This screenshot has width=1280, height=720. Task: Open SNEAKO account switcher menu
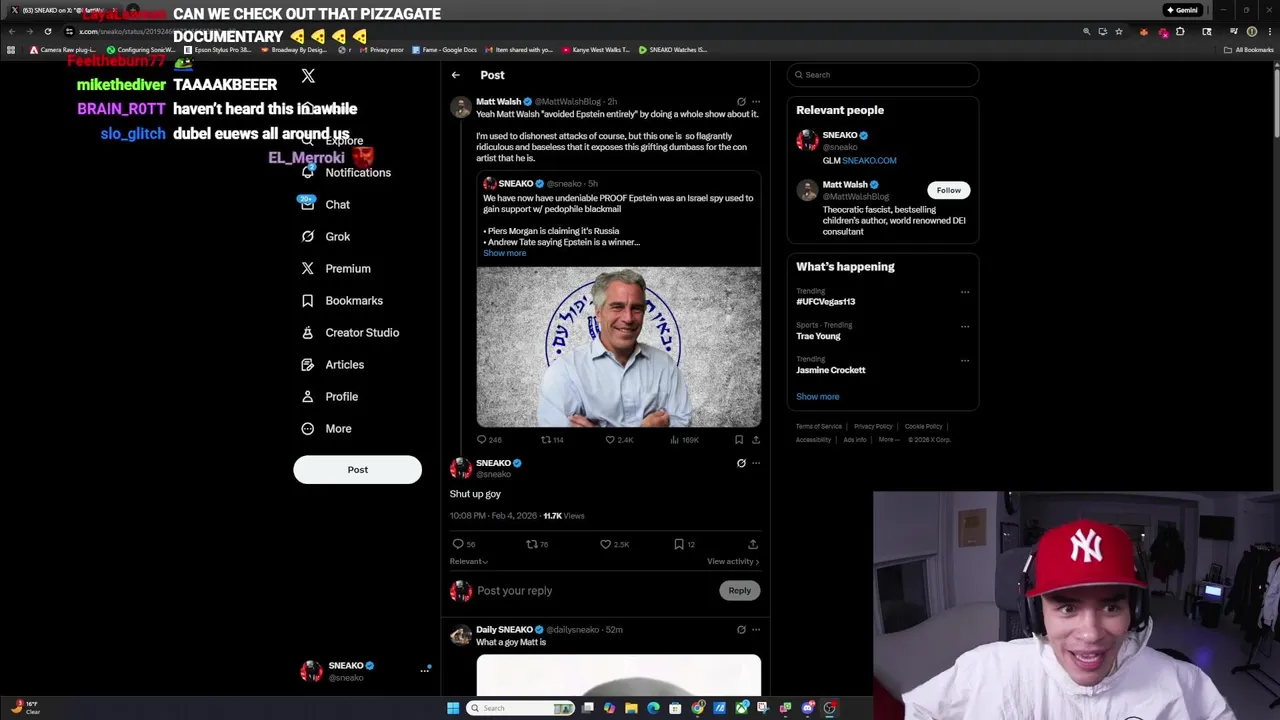pyautogui.click(x=365, y=671)
